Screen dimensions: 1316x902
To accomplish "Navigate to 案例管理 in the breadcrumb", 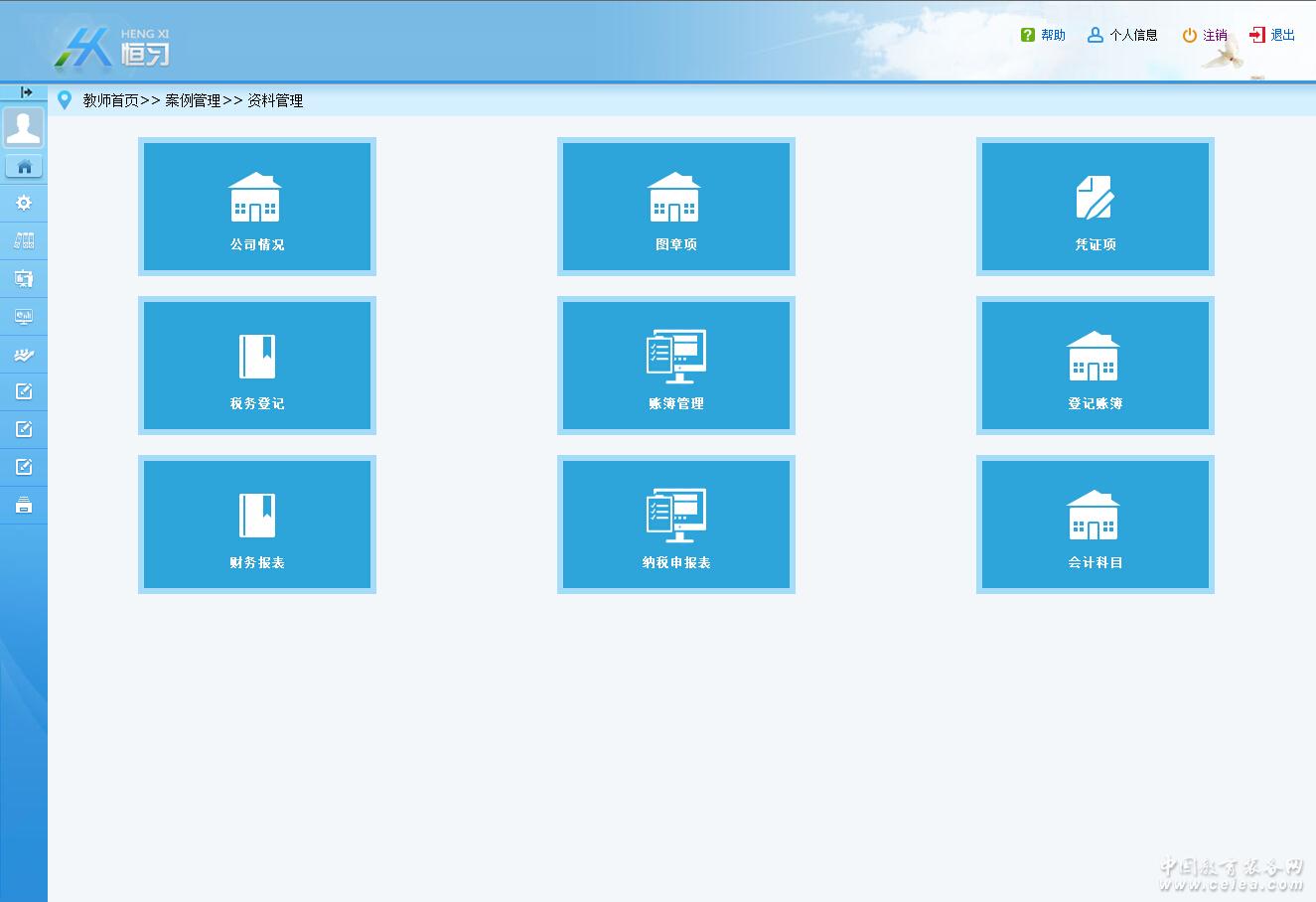I will (x=193, y=100).
